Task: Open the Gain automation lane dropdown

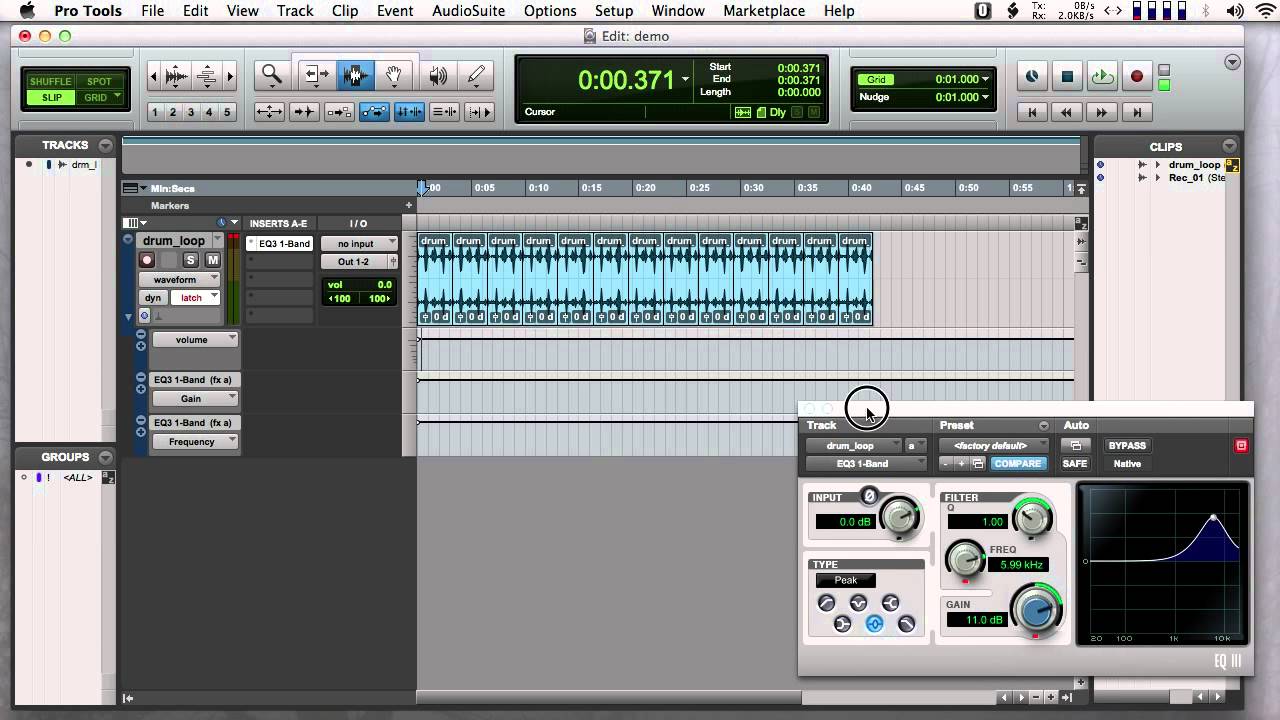Action: (194, 398)
